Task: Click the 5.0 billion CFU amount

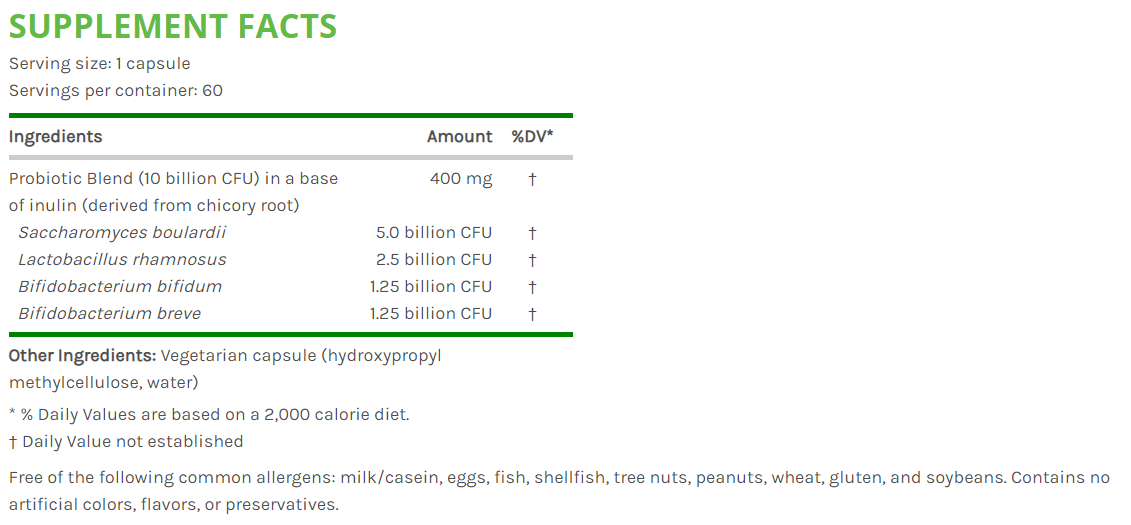Action: [434, 233]
